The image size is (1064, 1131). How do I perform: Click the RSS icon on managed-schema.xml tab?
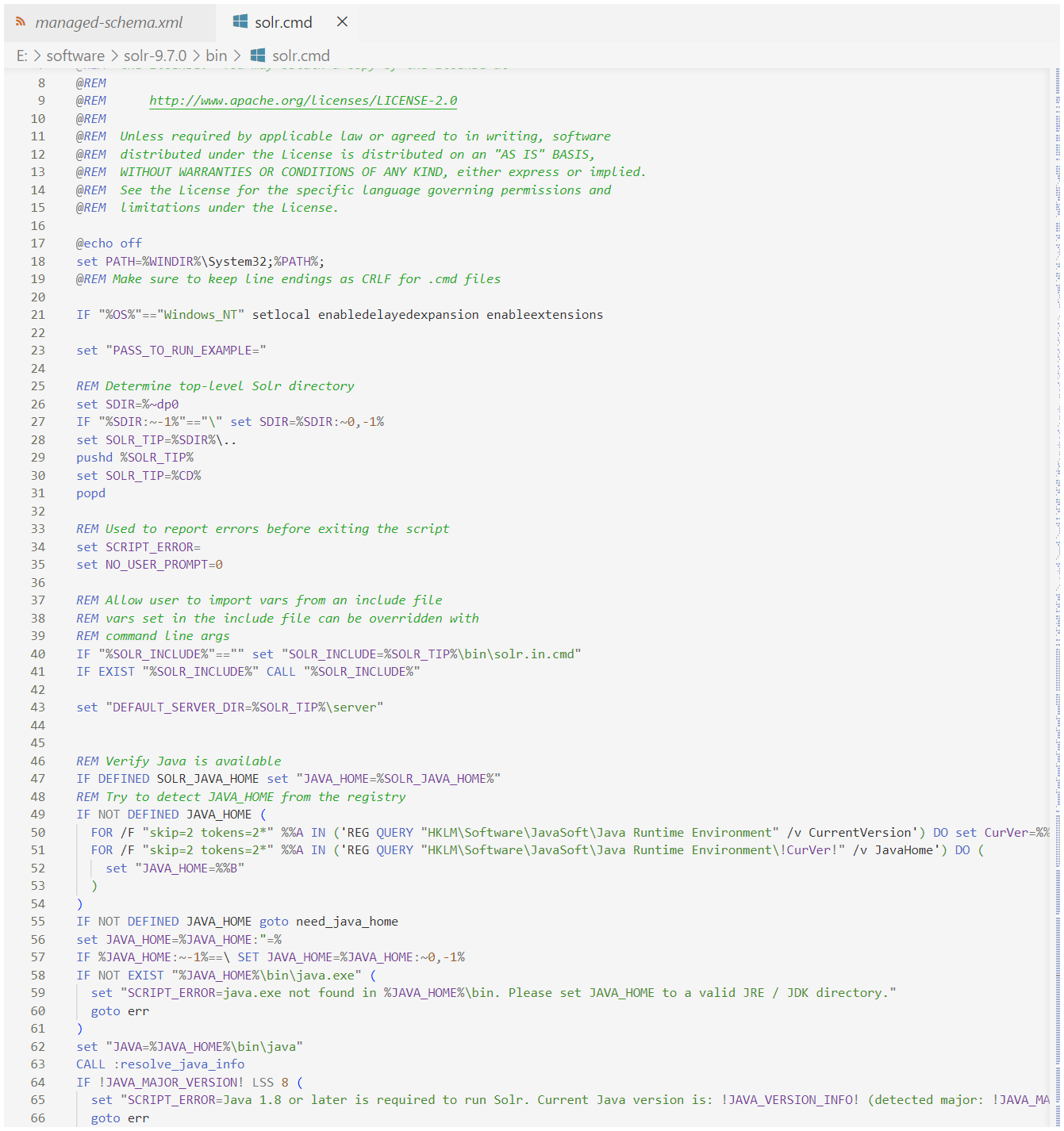(21, 22)
